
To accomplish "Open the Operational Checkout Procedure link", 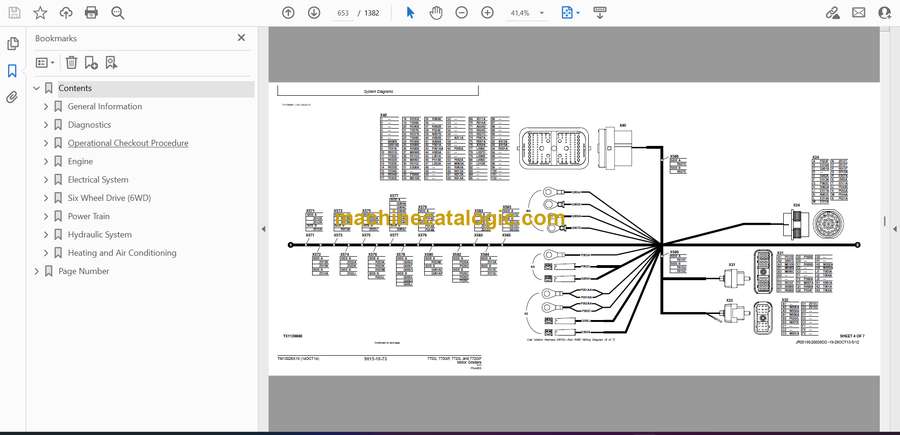I will 128,143.
